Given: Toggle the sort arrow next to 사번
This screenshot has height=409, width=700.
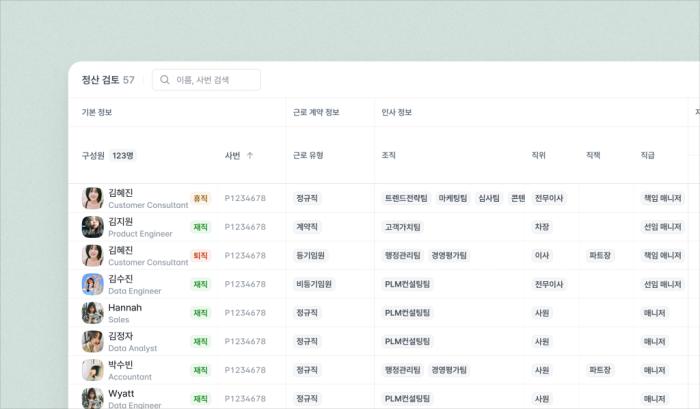Looking at the screenshot, I should pos(250,155).
